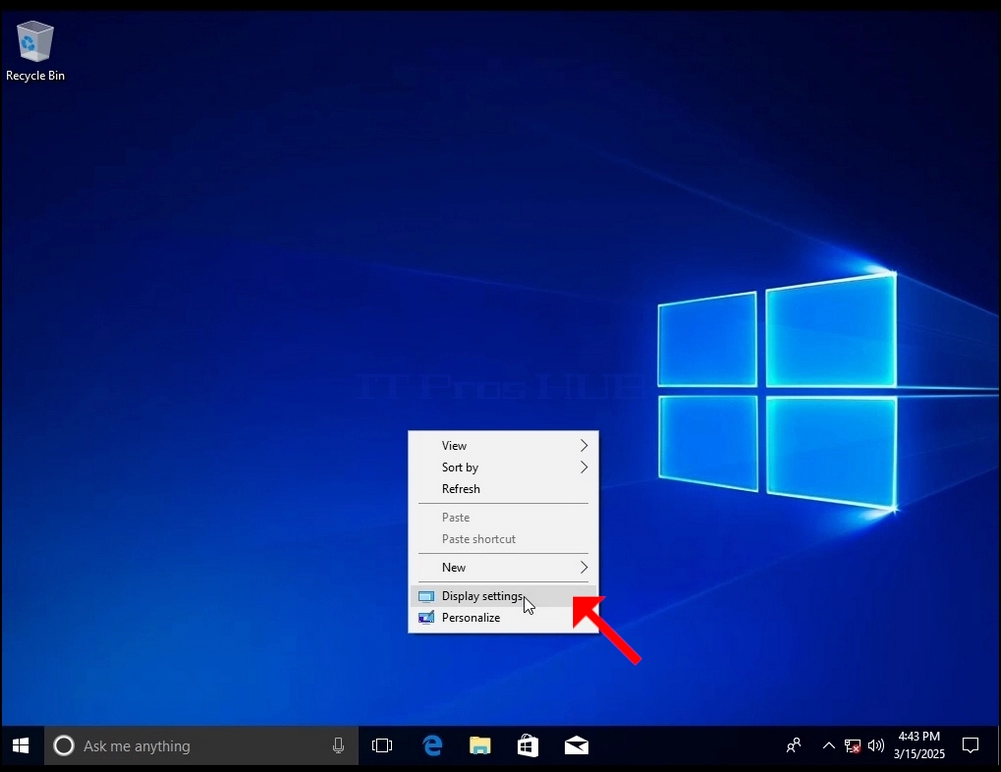The image size is (1001, 772).
Task: Click the People icon in system tray
Action: click(x=794, y=745)
